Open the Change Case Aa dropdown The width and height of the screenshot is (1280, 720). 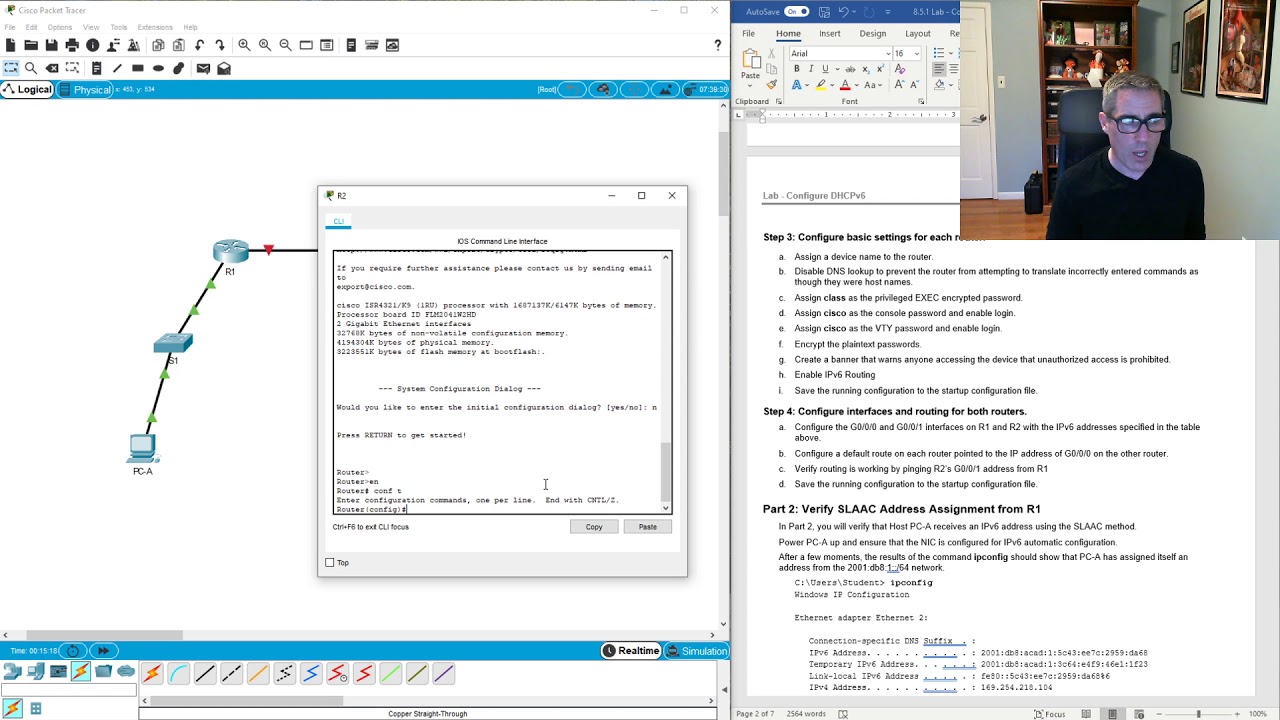(x=873, y=85)
